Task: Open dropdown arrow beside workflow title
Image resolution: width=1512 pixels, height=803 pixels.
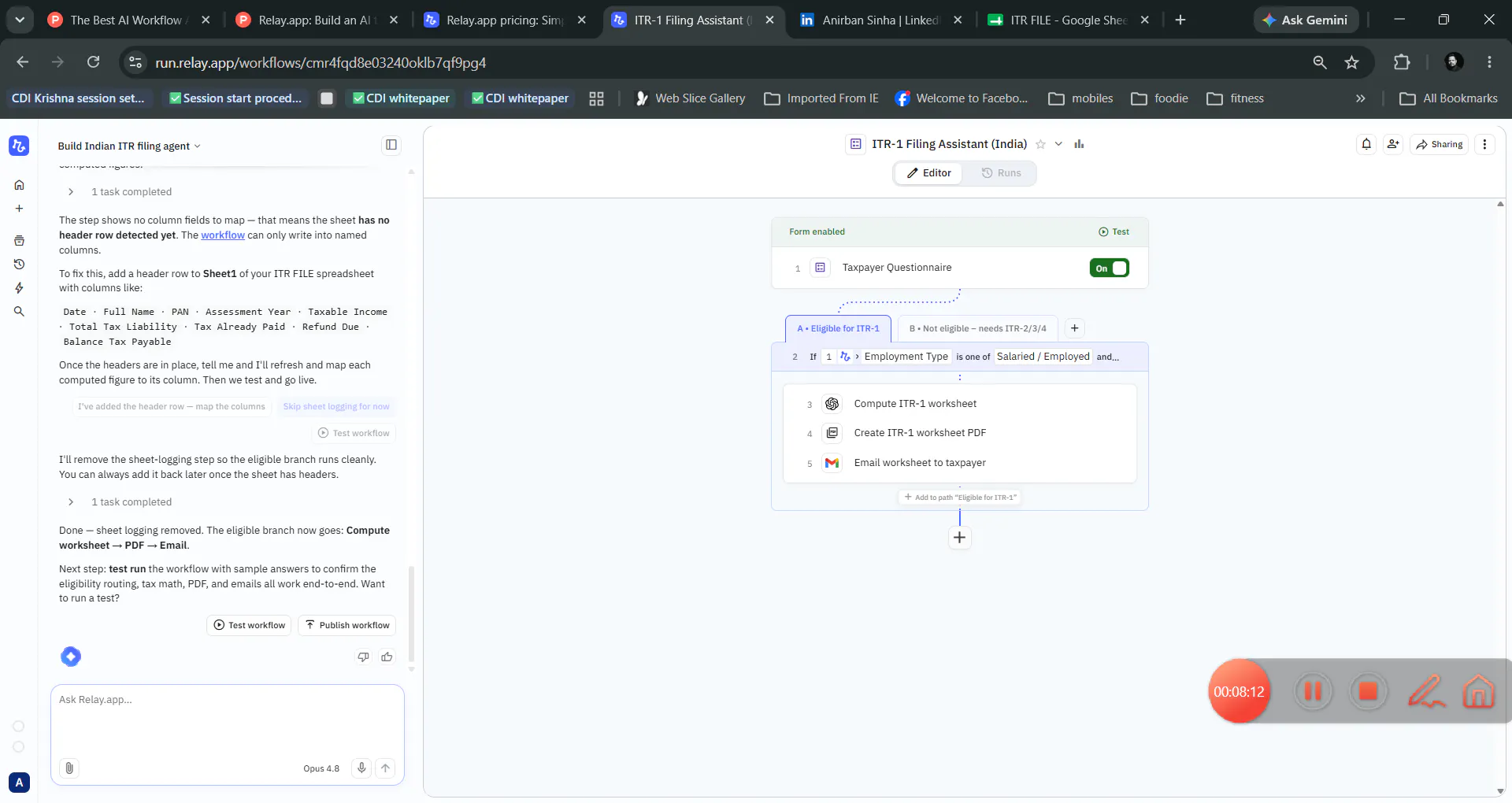Action: tap(1058, 144)
